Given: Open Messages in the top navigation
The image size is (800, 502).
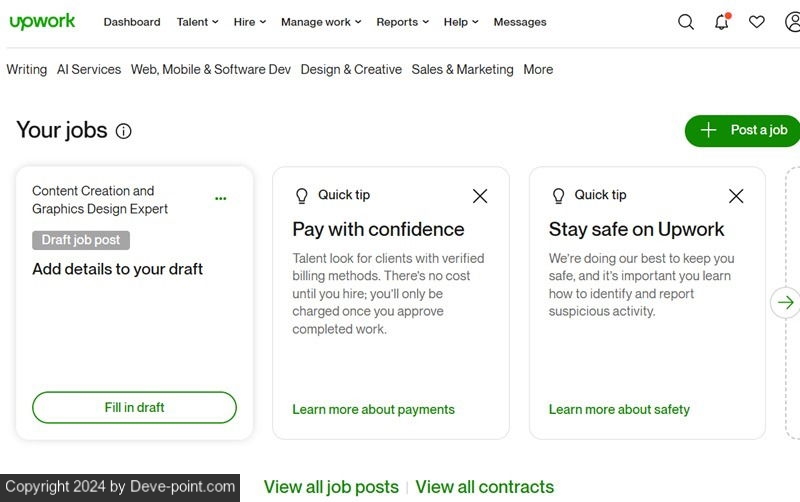Looking at the screenshot, I should (x=520, y=22).
